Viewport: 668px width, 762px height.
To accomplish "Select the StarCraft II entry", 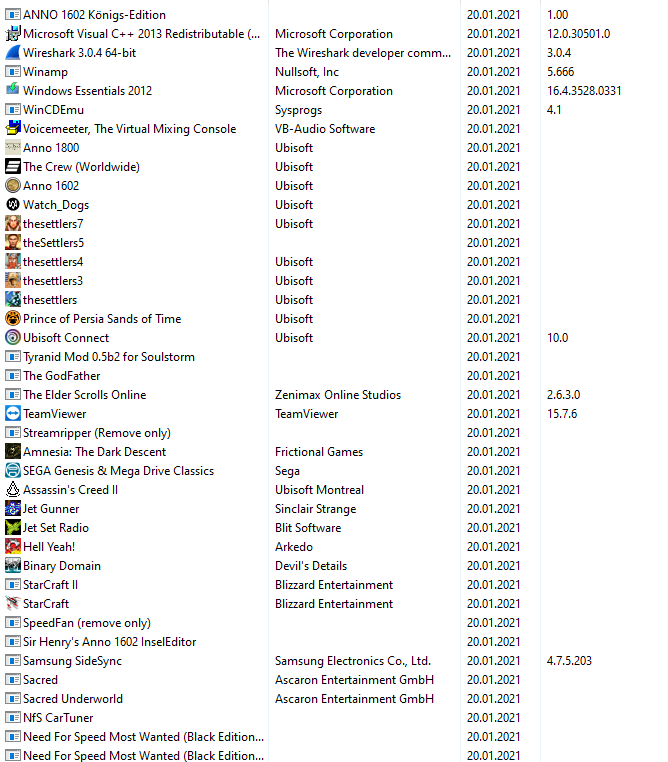I will coord(51,584).
